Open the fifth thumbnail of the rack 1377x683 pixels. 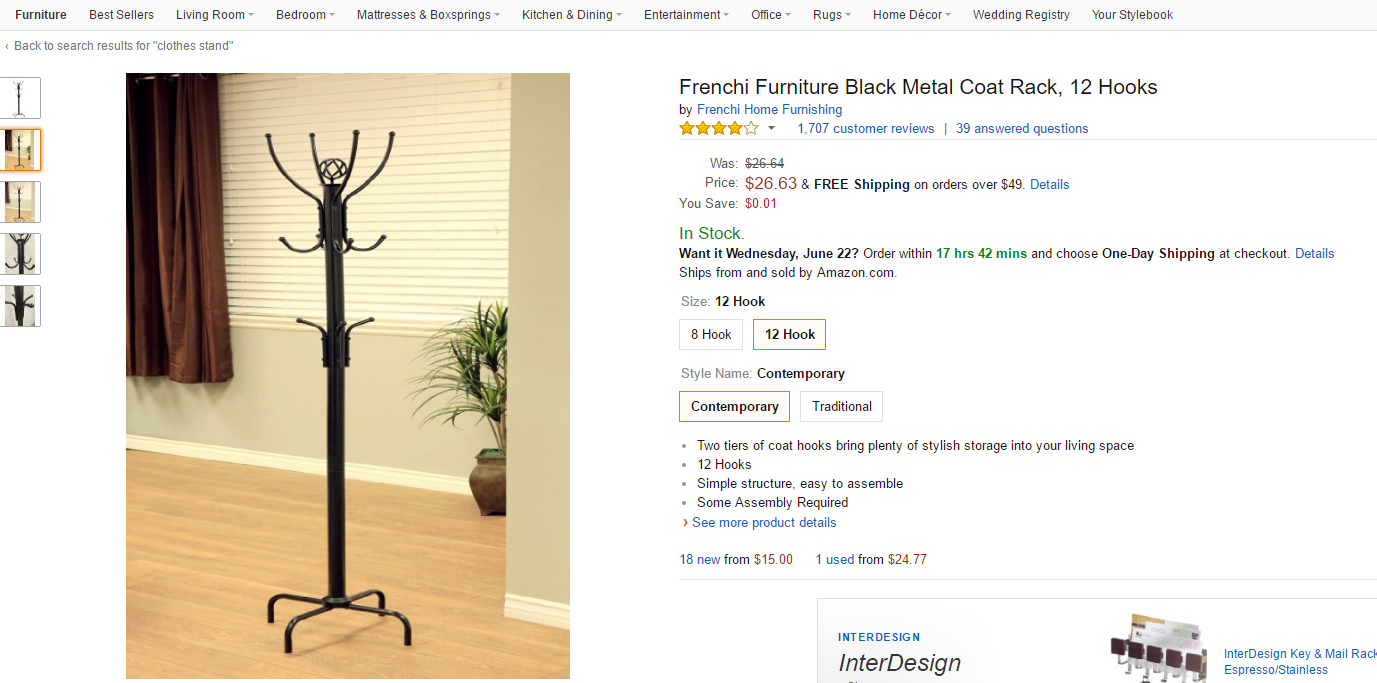tap(19, 306)
